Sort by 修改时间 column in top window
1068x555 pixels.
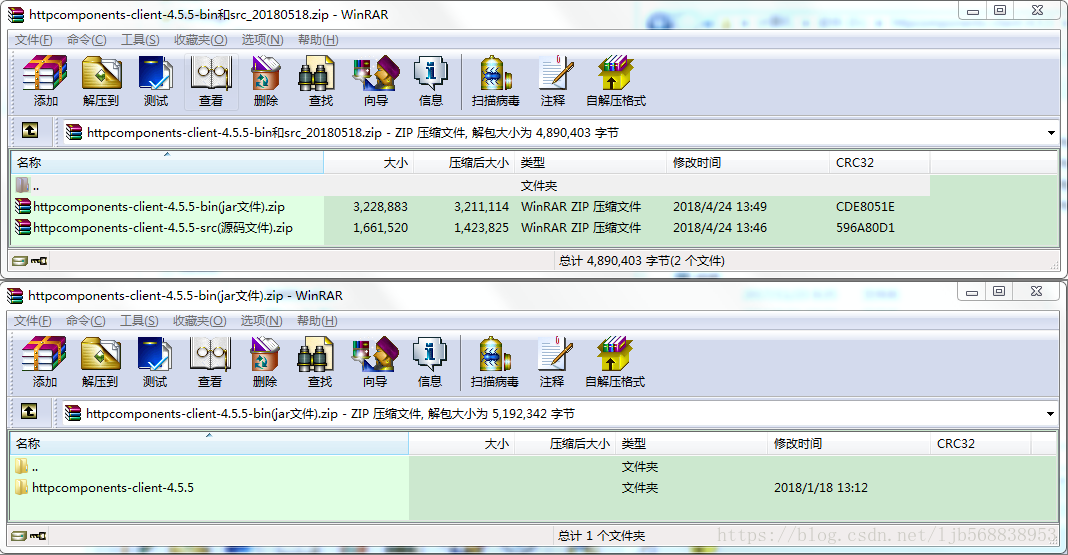pos(748,163)
